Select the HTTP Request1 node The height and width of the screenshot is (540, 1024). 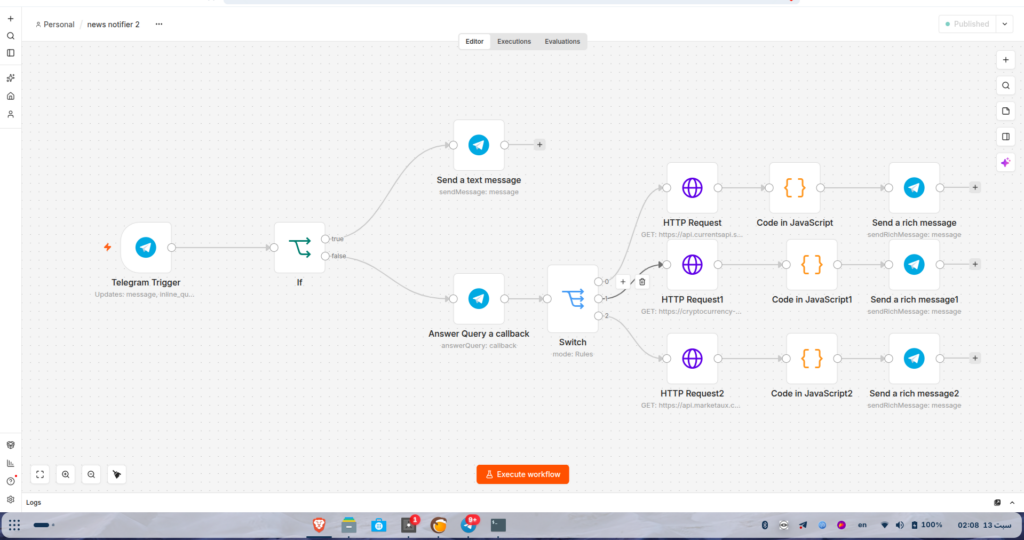[x=692, y=264]
